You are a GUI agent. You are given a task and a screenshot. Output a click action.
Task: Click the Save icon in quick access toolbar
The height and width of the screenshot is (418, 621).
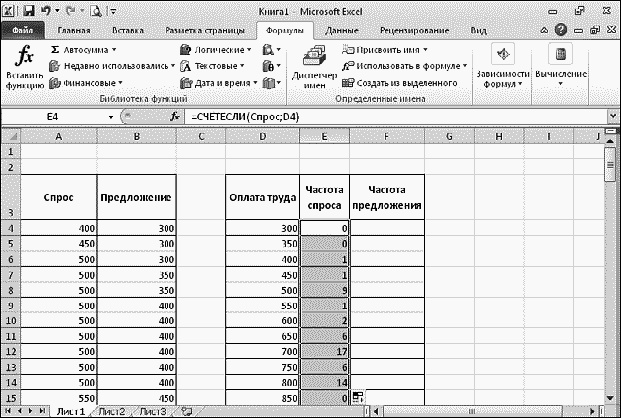[x=29, y=12]
